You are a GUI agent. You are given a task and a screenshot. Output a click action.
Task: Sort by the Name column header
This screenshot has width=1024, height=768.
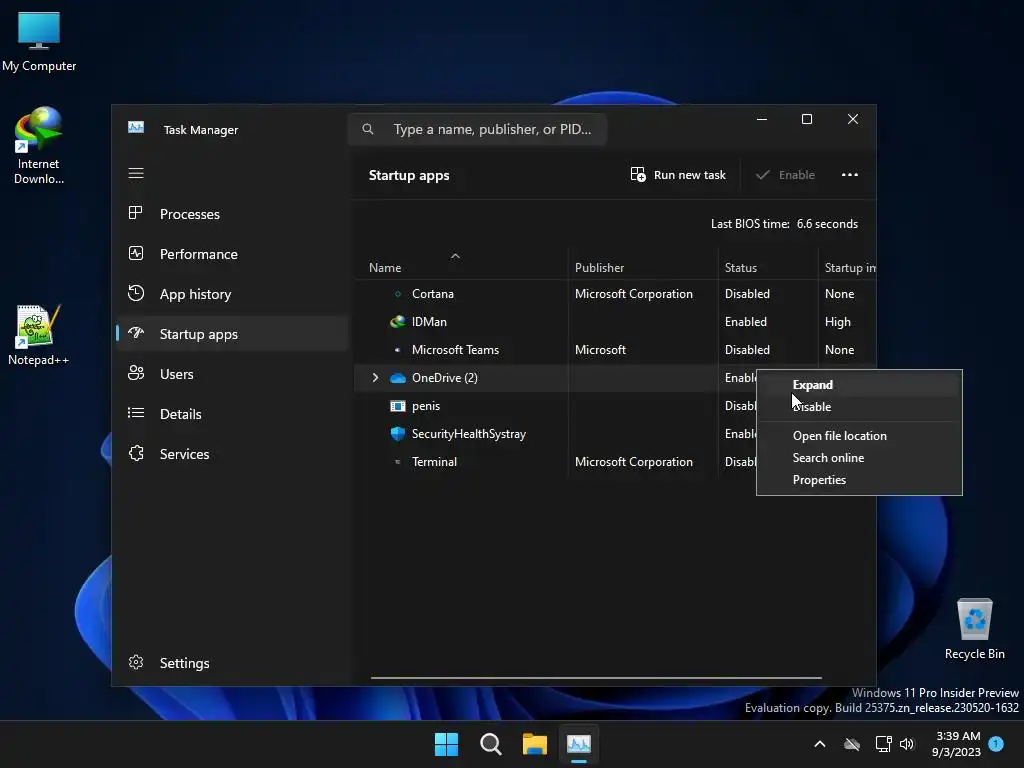[x=460, y=268]
